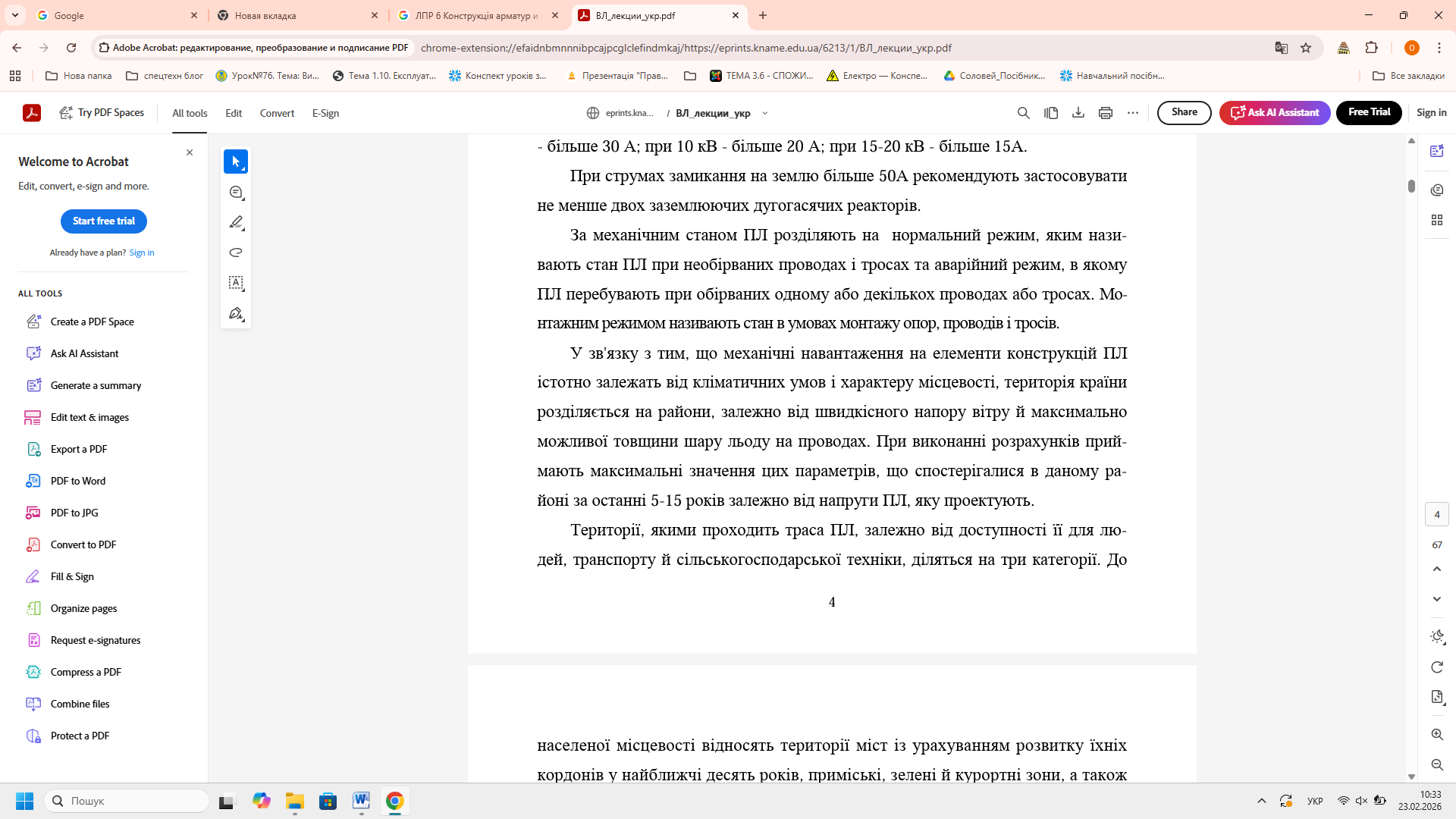Click the Sign in link in header
The image size is (1456, 819).
tap(1431, 112)
